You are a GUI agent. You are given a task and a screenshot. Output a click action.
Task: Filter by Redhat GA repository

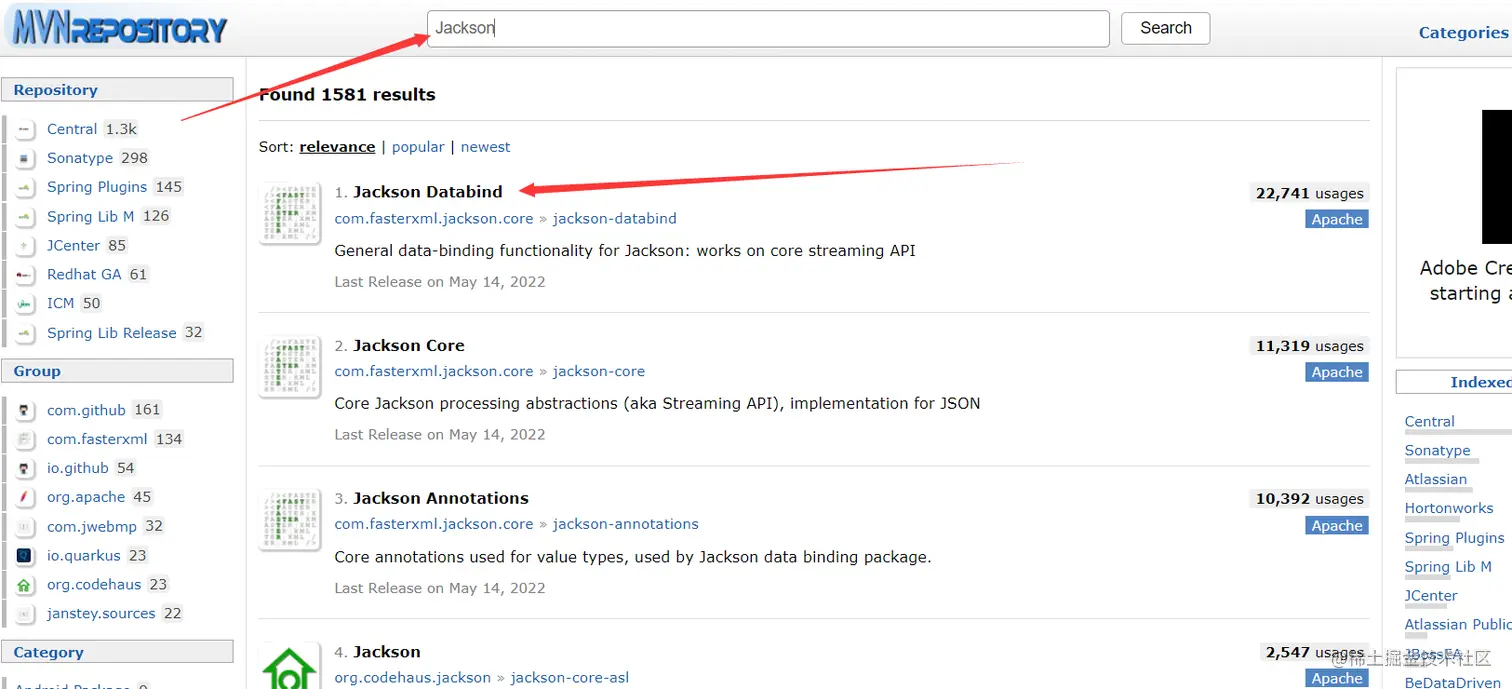tap(84, 274)
